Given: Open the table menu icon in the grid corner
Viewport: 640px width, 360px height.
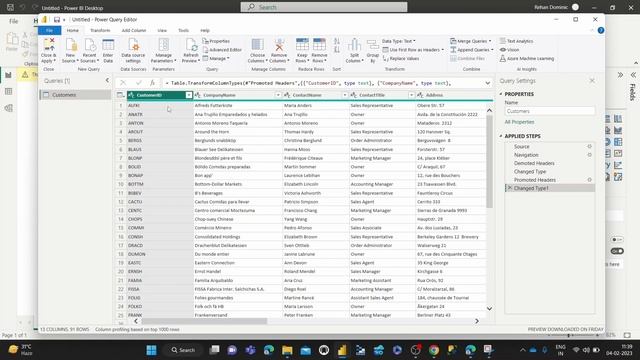Looking at the screenshot, I should [x=120, y=95].
